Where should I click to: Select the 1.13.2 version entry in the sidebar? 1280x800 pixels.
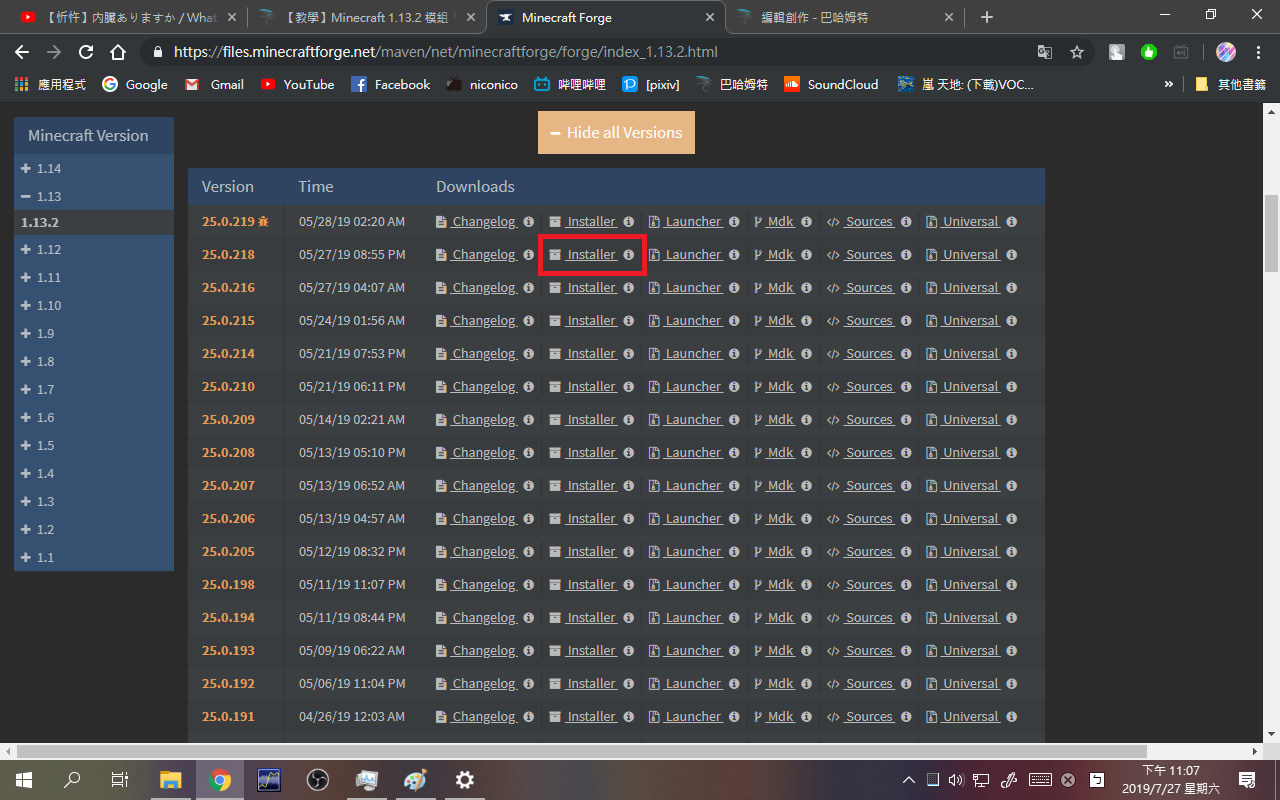click(x=93, y=223)
